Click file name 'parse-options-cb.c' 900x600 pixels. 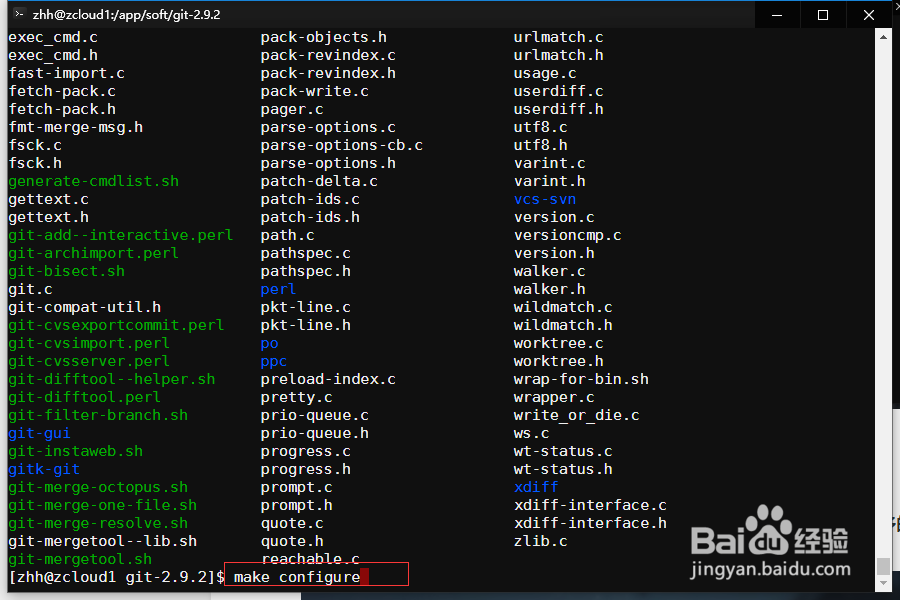[x=342, y=145]
